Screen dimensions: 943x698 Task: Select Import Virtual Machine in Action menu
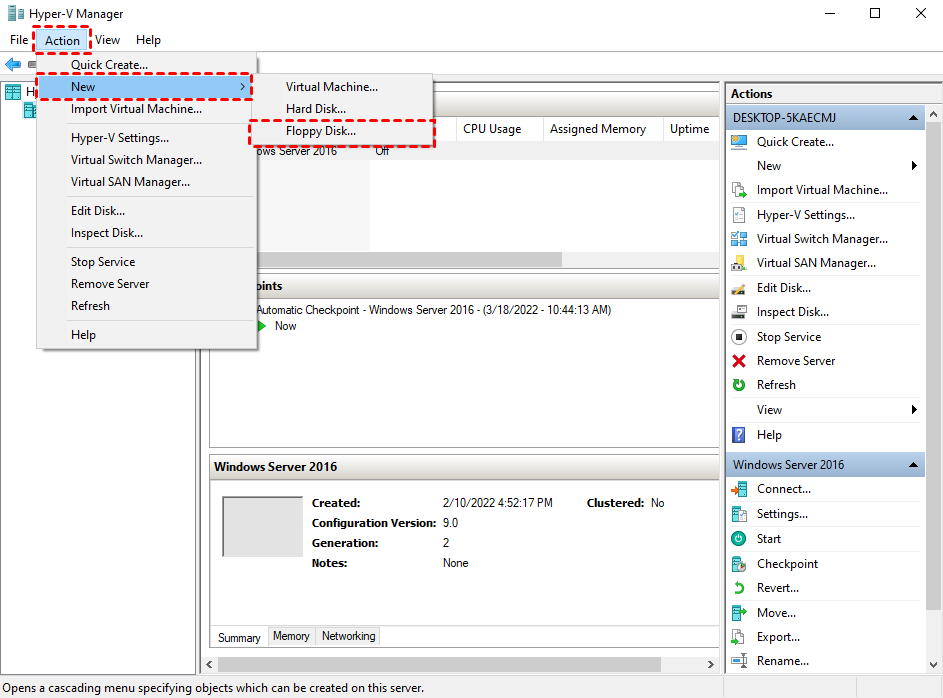pyautogui.click(x=147, y=109)
